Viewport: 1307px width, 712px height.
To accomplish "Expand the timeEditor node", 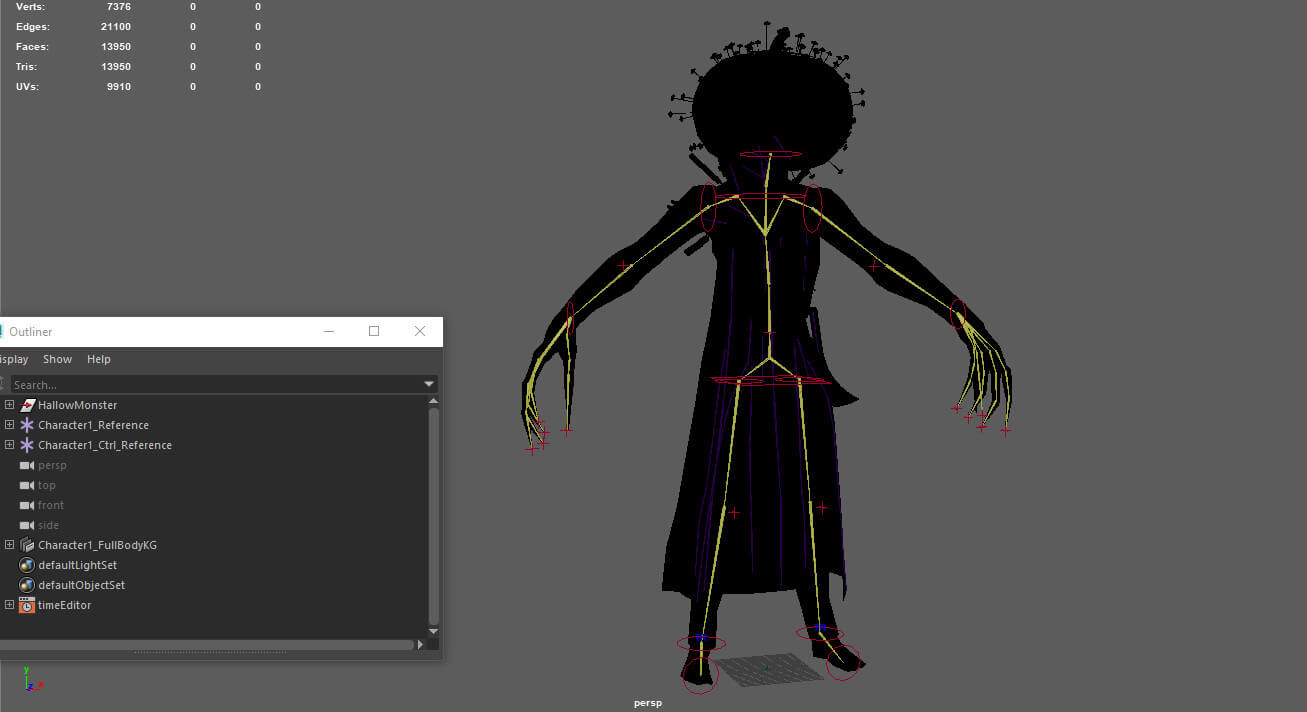I will coord(9,605).
